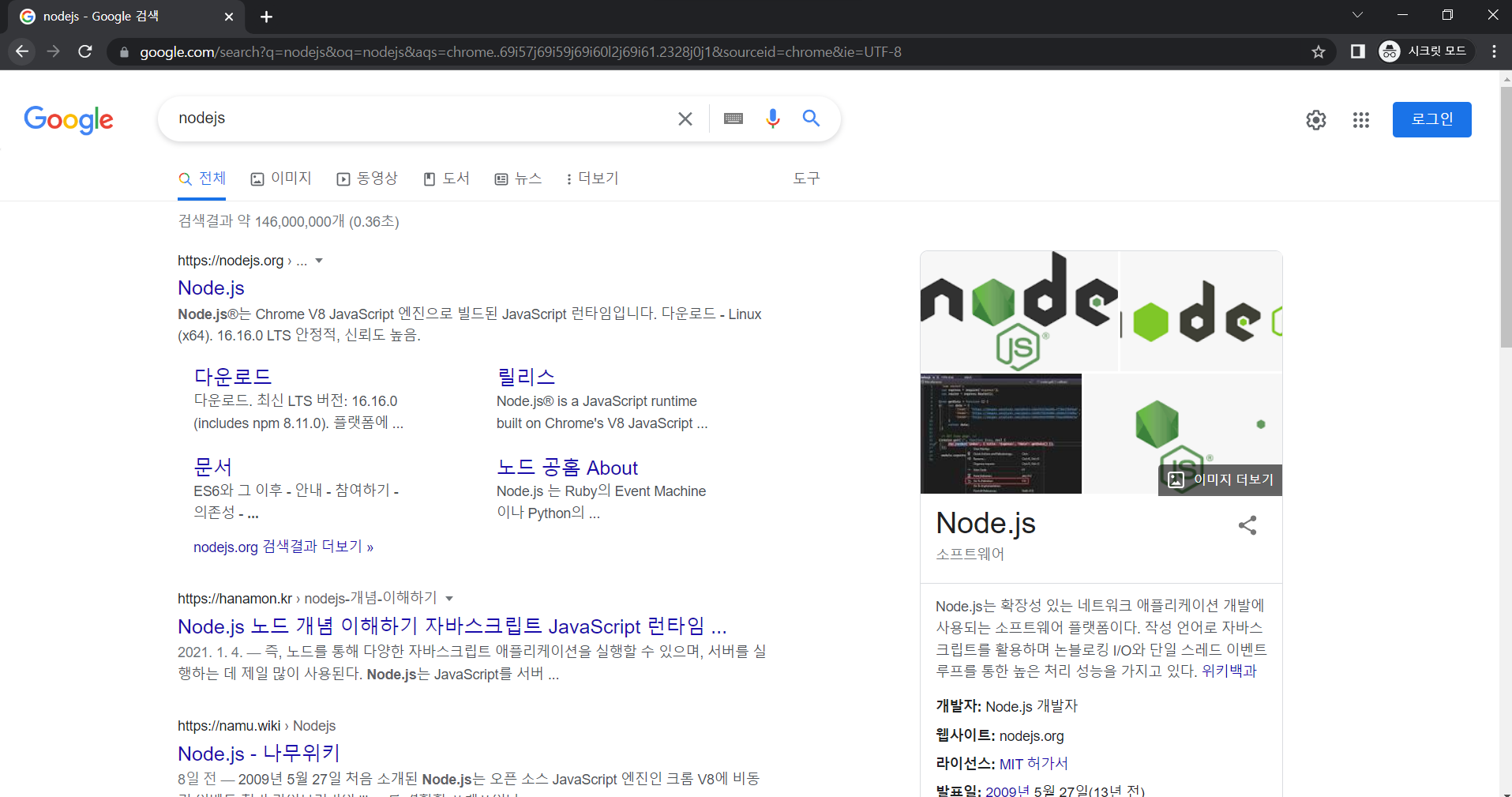Open the Chrome three-dot menu
The width and height of the screenshot is (1512, 797).
coord(1494,51)
